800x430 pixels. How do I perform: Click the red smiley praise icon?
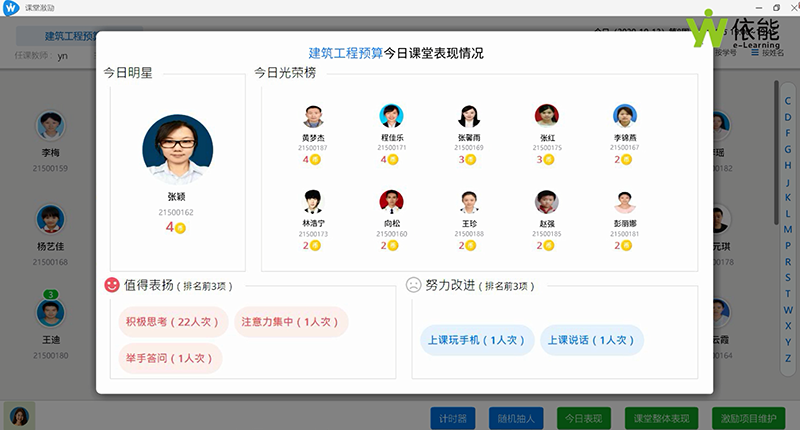(112, 285)
